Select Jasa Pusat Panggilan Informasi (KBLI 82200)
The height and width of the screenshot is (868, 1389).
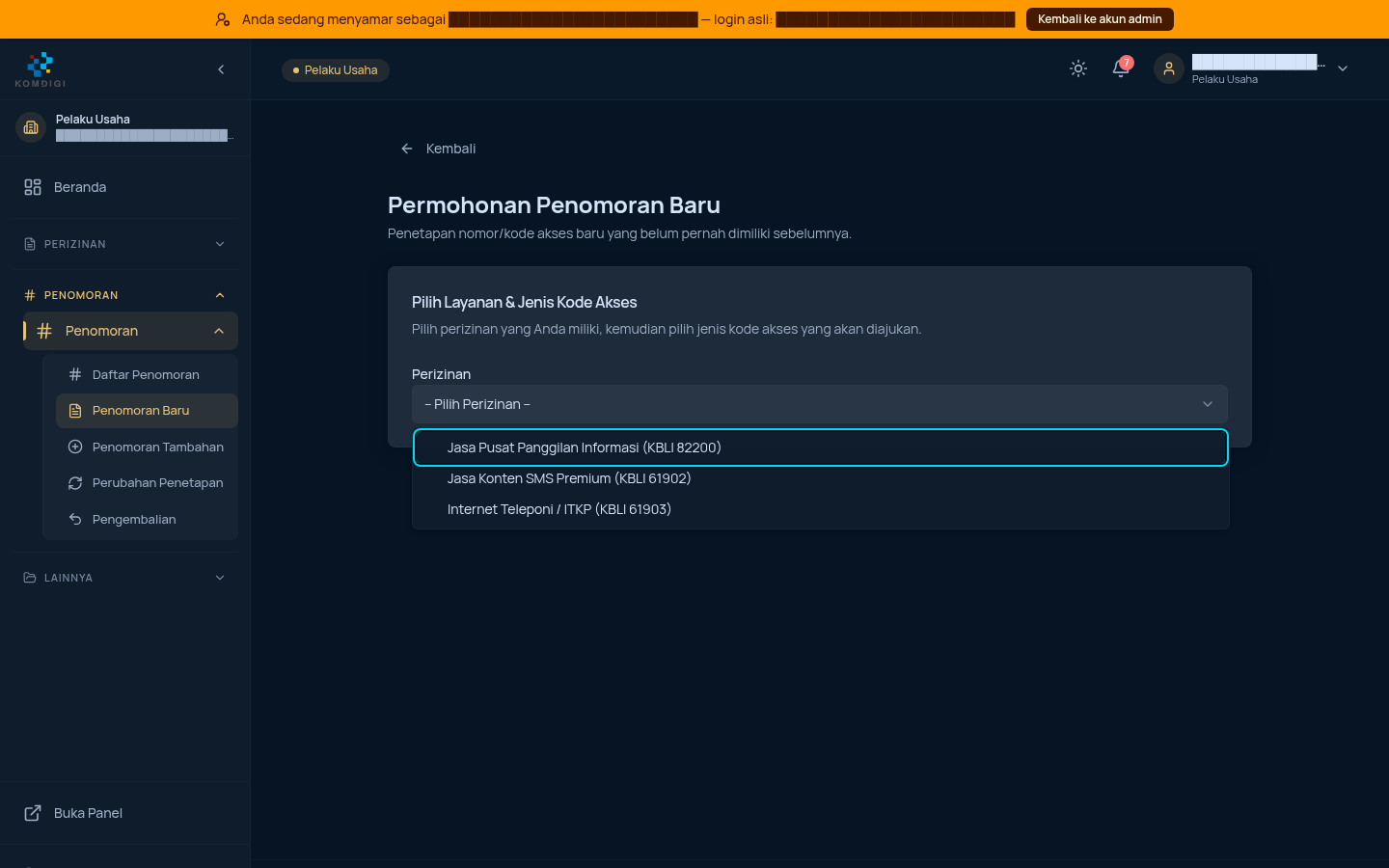(821, 448)
